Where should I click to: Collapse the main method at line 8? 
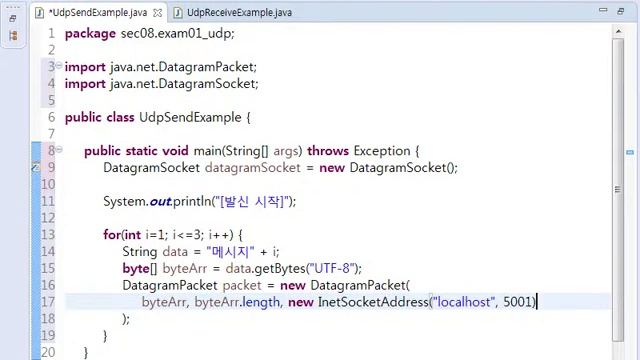(x=59, y=149)
